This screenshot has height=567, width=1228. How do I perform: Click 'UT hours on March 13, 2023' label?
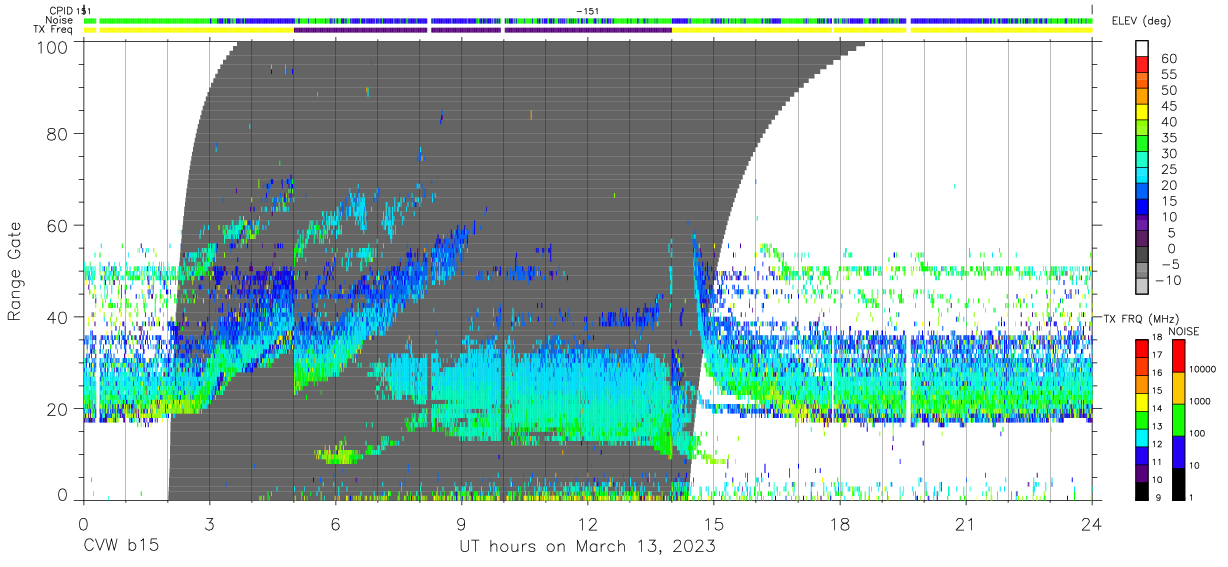pos(587,547)
